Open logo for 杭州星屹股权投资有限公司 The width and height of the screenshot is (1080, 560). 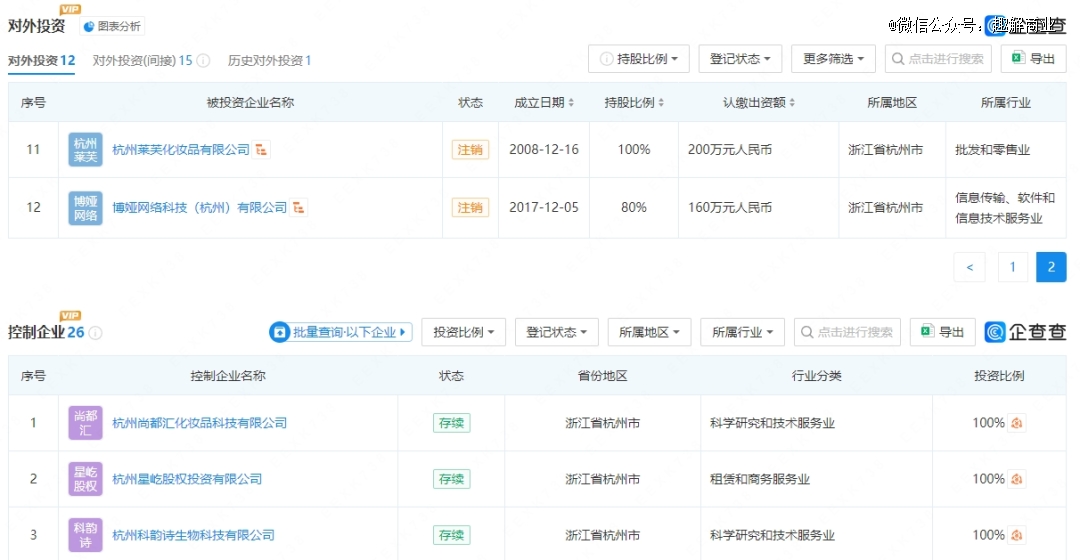click(x=85, y=479)
